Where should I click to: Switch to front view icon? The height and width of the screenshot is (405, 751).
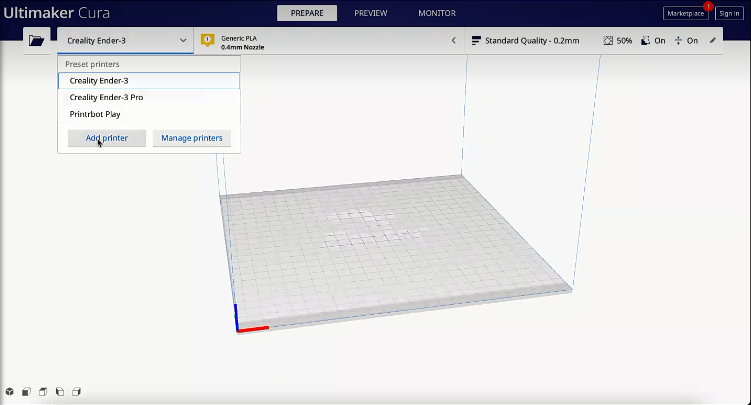click(x=26, y=392)
